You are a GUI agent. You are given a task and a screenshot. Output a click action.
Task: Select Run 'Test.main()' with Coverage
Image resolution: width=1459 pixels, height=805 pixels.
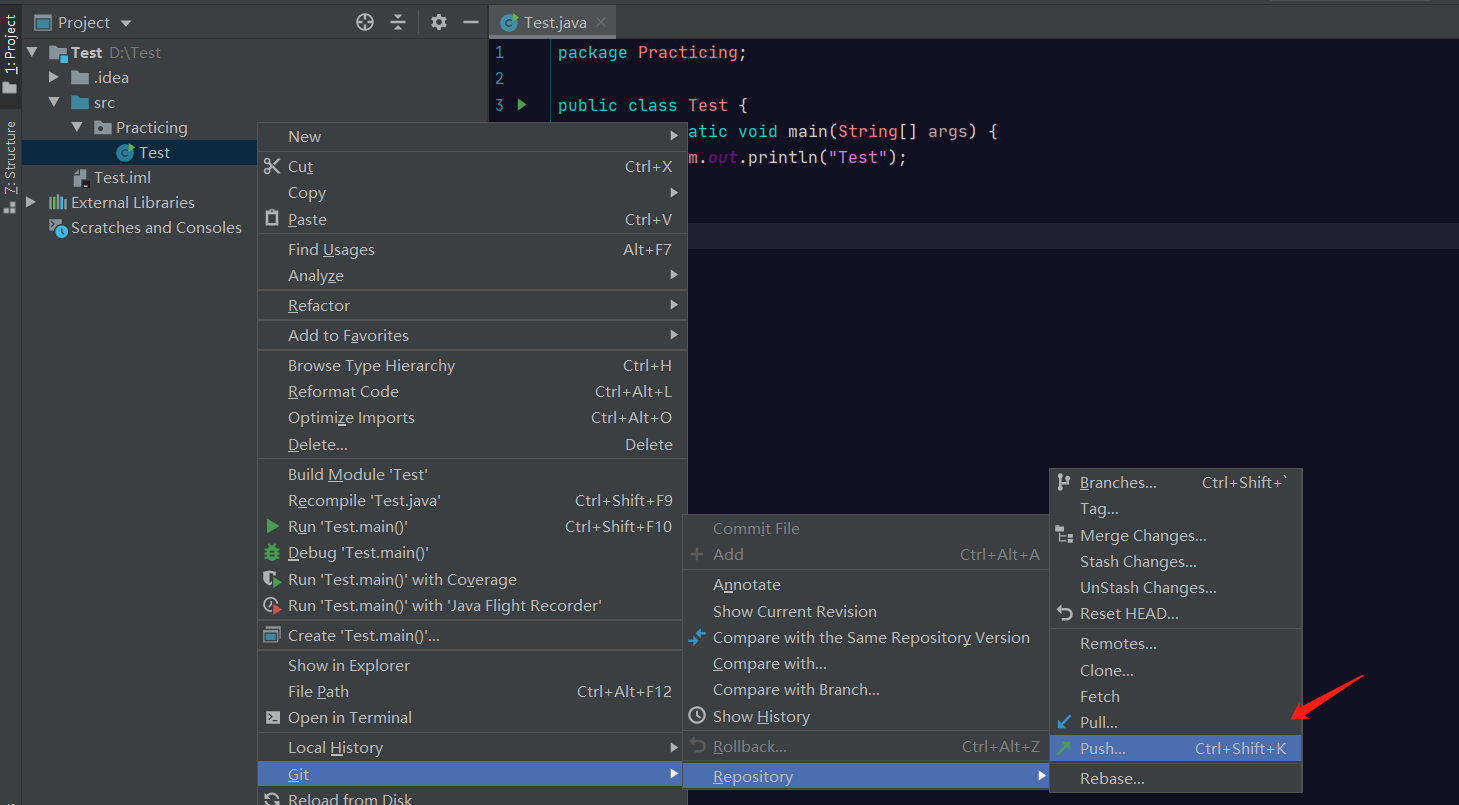pos(472,579)
